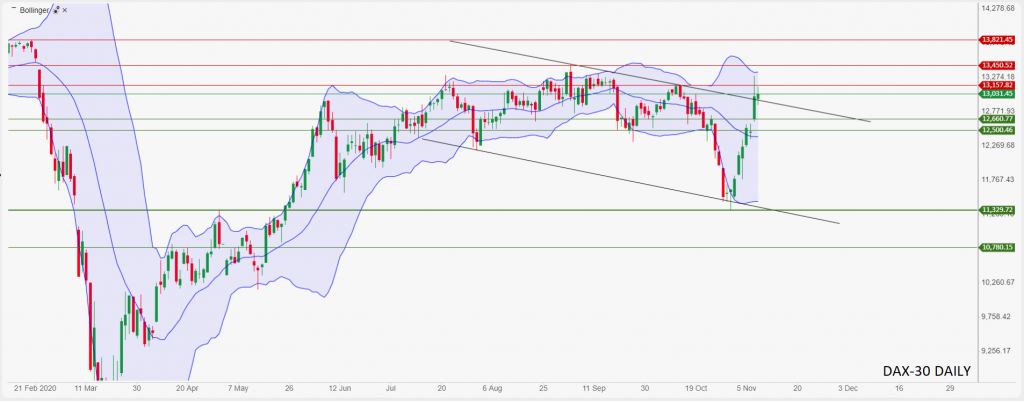Screen dimensions: 1024x401
Task: Click the 12 Jun date axis label
Action: pyautogui.click(x=340, y=387)
